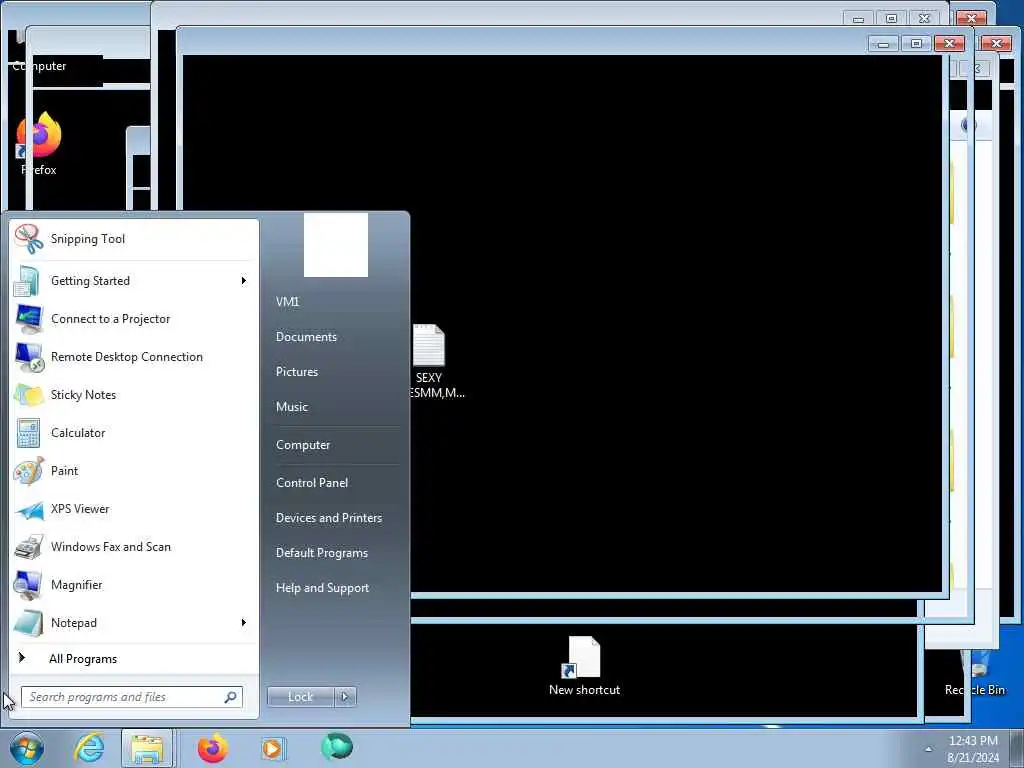Open Default Programs
The image size is (1024, 768).
pyautogui.click(x=334, y=553)
